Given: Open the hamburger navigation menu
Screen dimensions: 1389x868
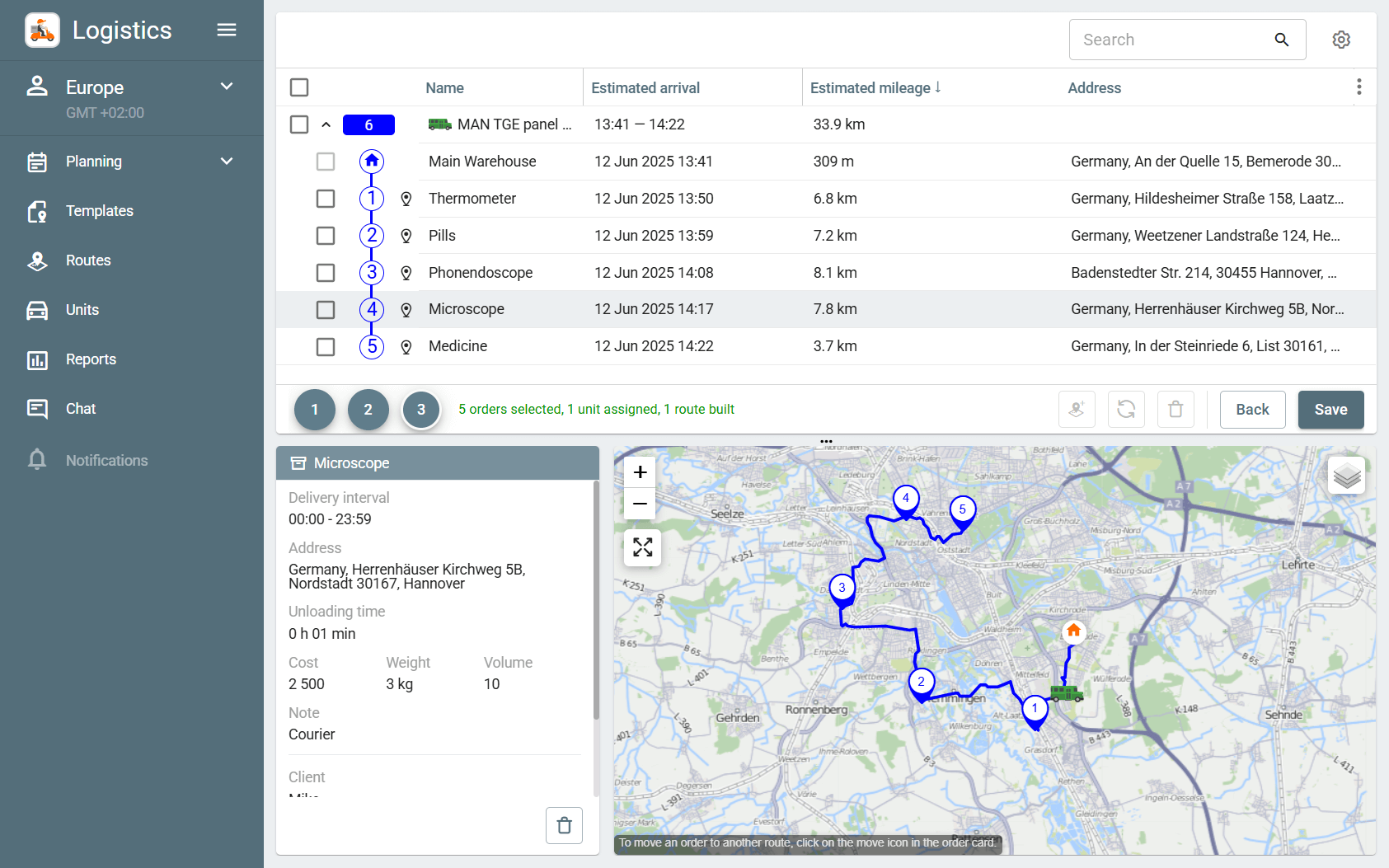Looking at the screenshot, I should tap(226, 30).
